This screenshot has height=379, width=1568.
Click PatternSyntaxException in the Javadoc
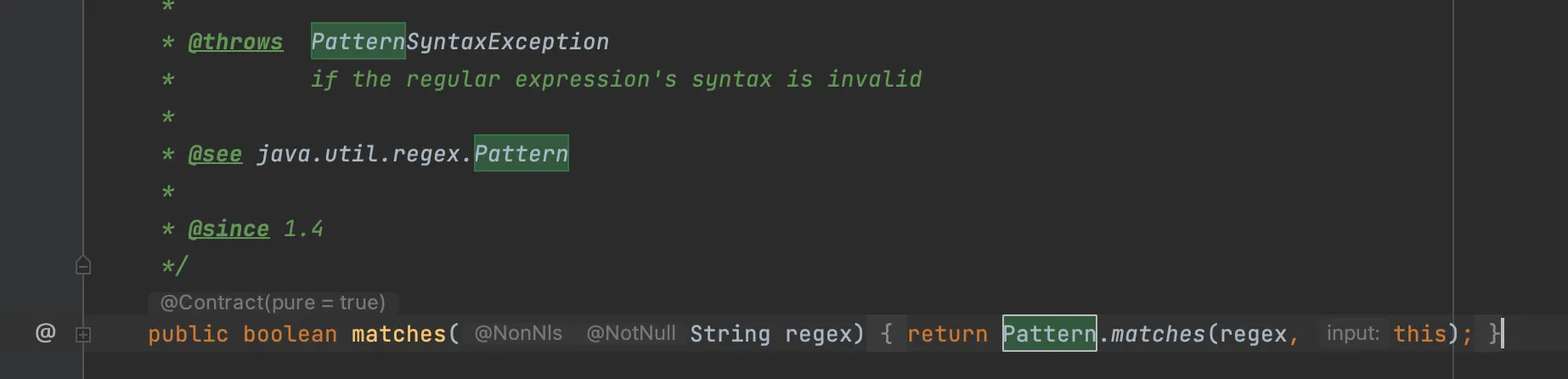[460, 42]
